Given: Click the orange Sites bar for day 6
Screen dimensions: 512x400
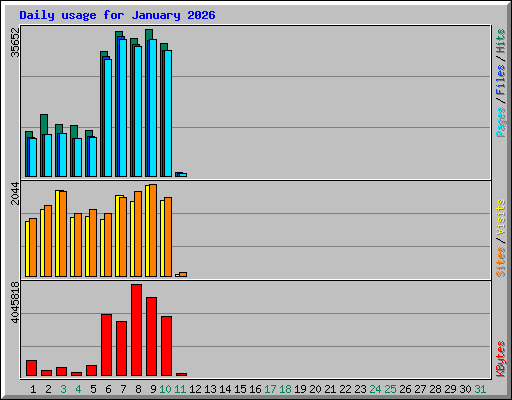Looking at the screenshot, I should [108, 245].
